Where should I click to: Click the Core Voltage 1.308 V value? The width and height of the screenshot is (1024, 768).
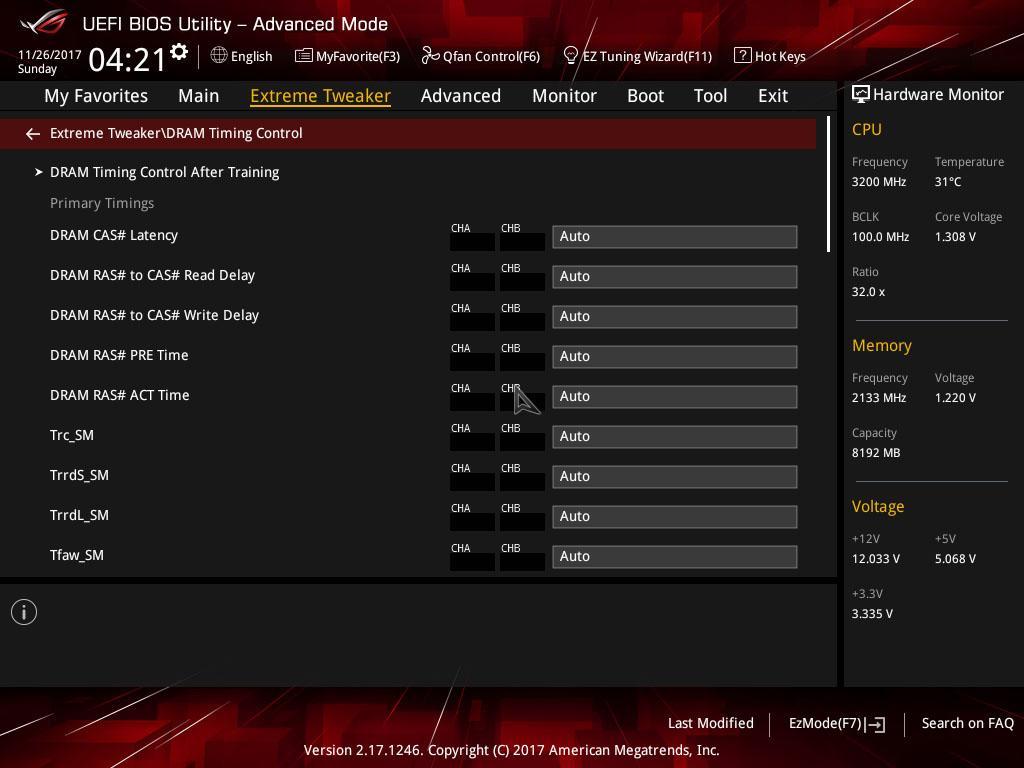(955, 236)
